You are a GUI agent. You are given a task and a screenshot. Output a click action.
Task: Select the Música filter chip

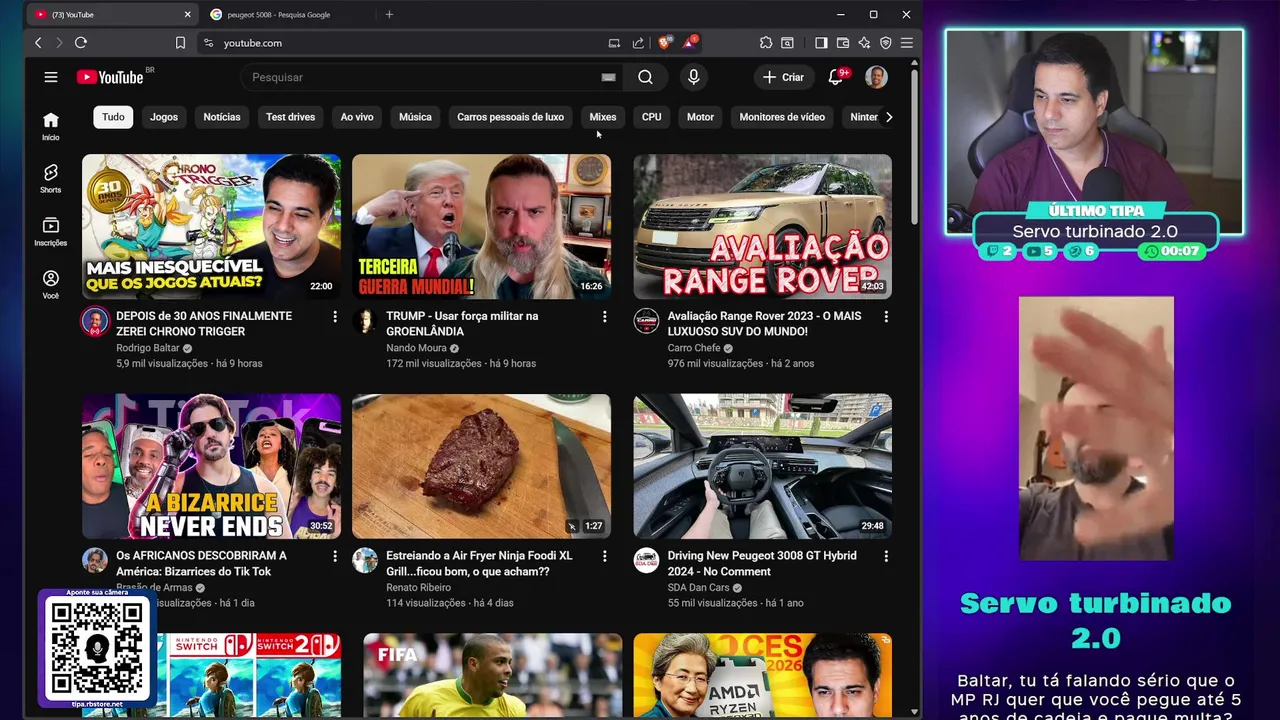415,117
